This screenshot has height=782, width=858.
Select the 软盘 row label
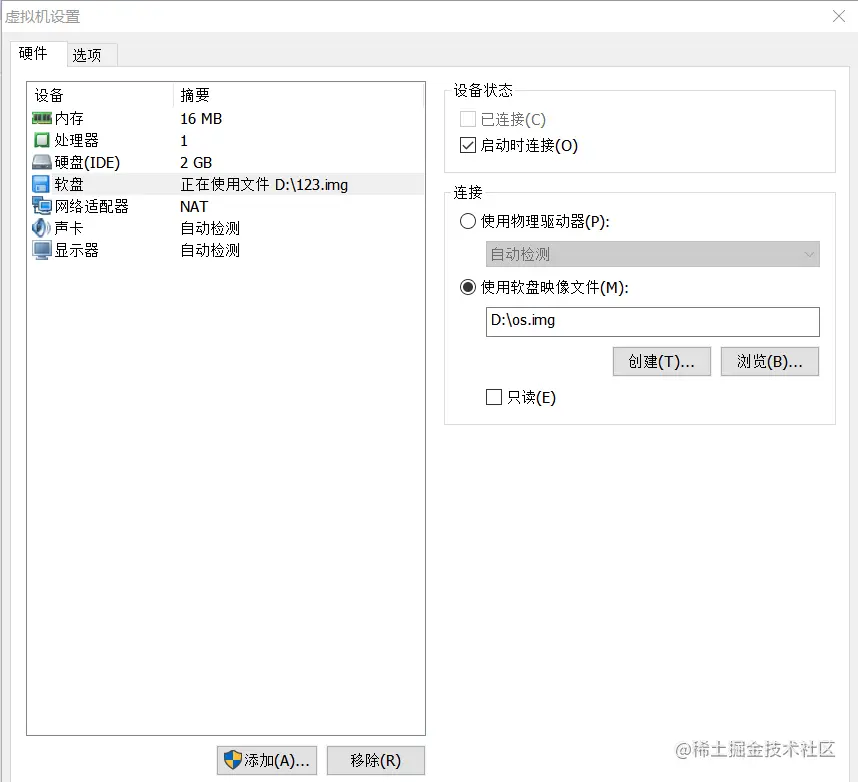(69, 184)
